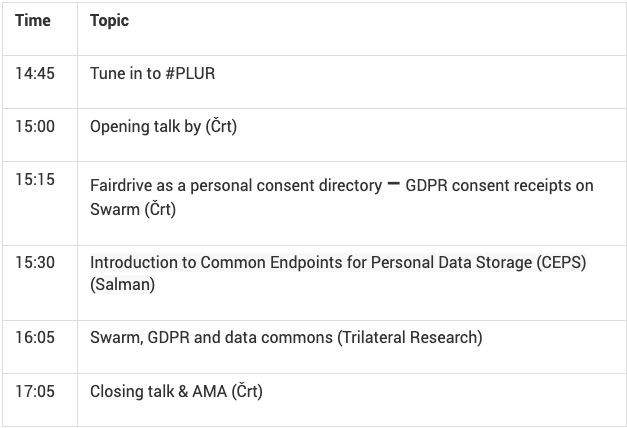Click "Fairdrive as a personal consent directory"

pos(235,186)
